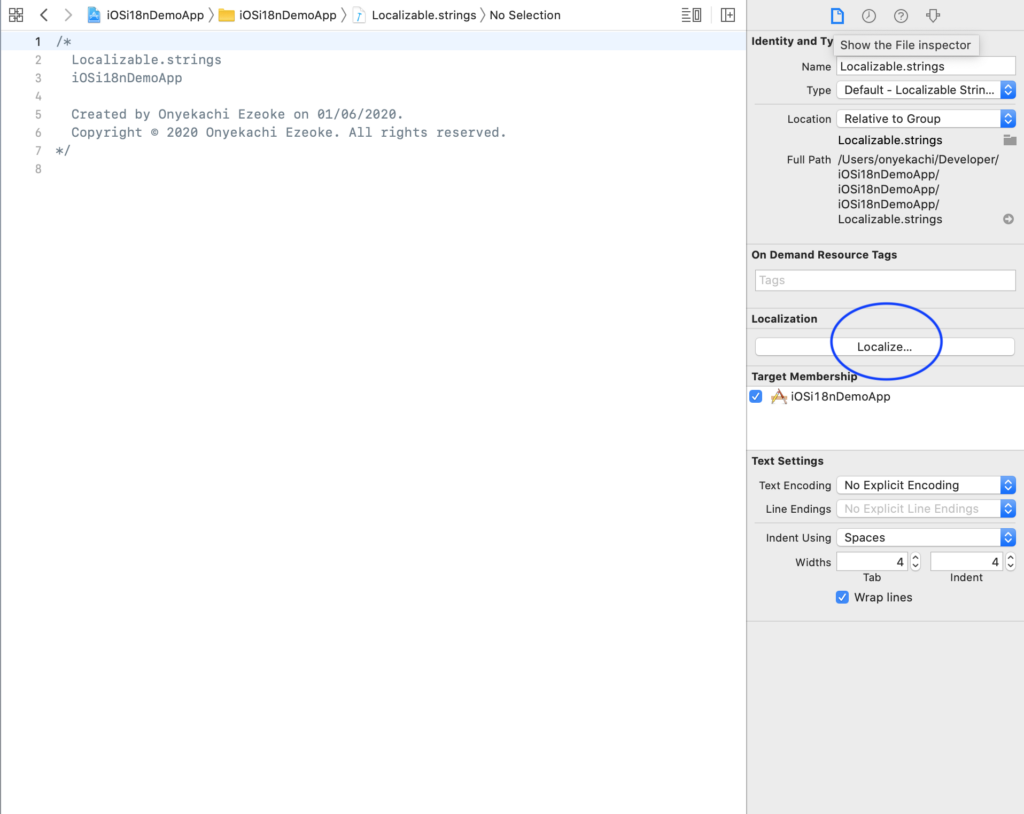
Task: Toggle the Wrap lines checkbox
Action: pyautogui.click(x=842, y=597)
